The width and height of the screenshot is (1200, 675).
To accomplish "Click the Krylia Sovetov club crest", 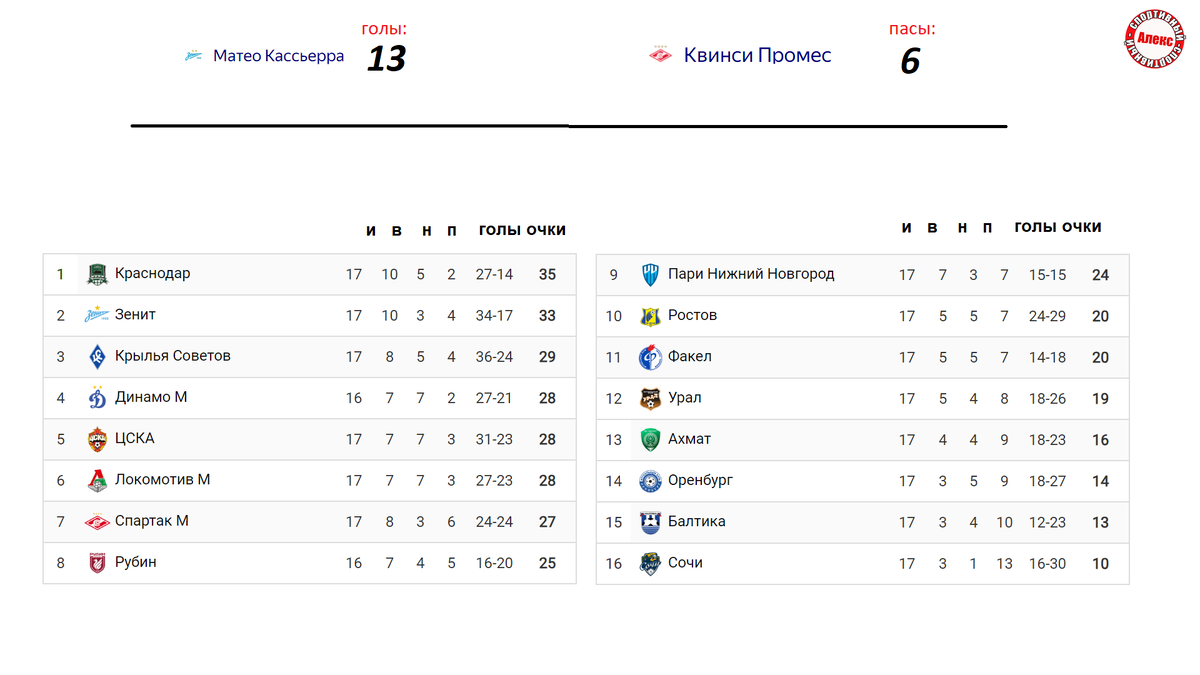I will tap(97, 356).
